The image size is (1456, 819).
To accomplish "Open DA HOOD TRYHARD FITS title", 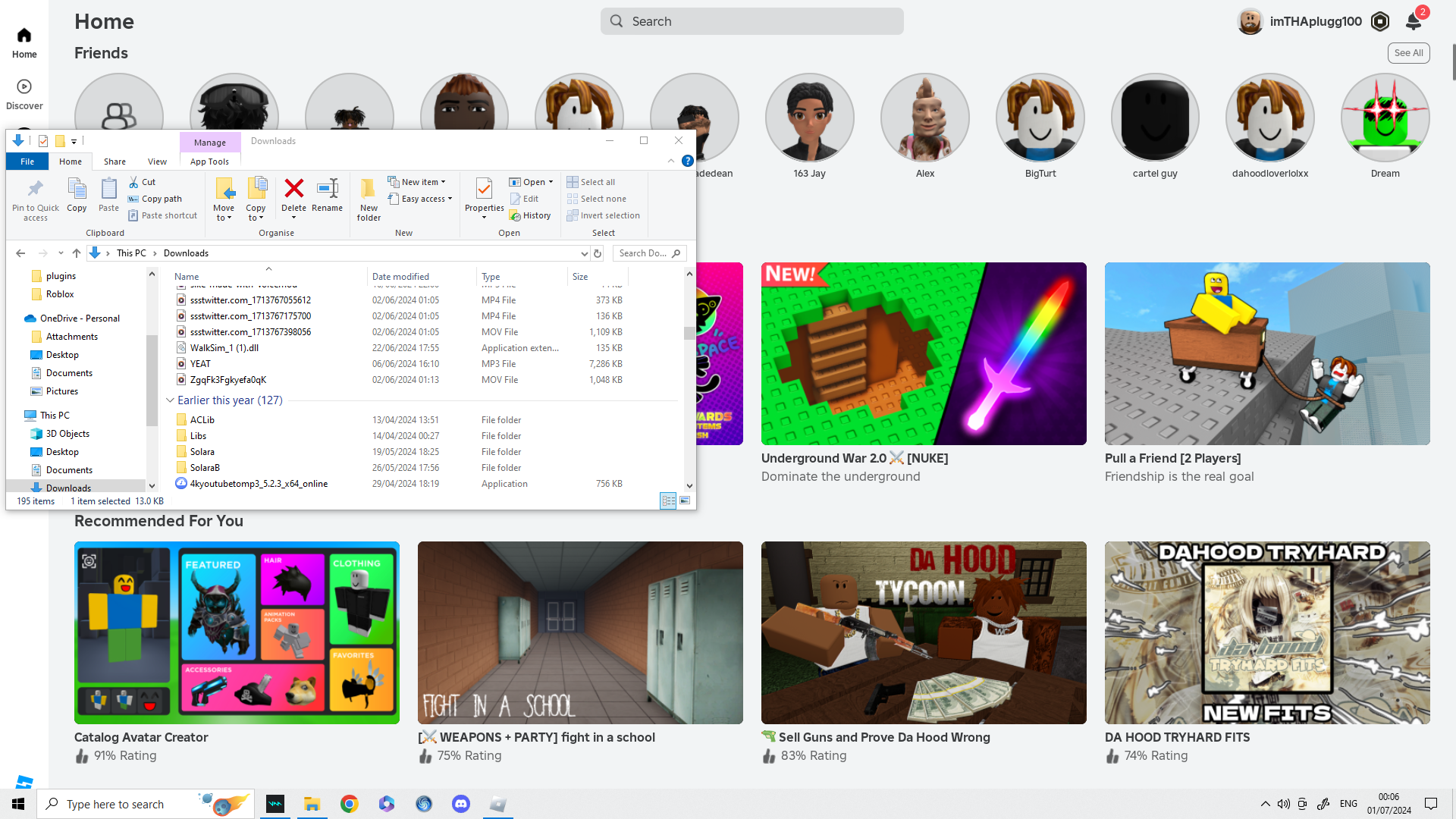I will 1177,737.
